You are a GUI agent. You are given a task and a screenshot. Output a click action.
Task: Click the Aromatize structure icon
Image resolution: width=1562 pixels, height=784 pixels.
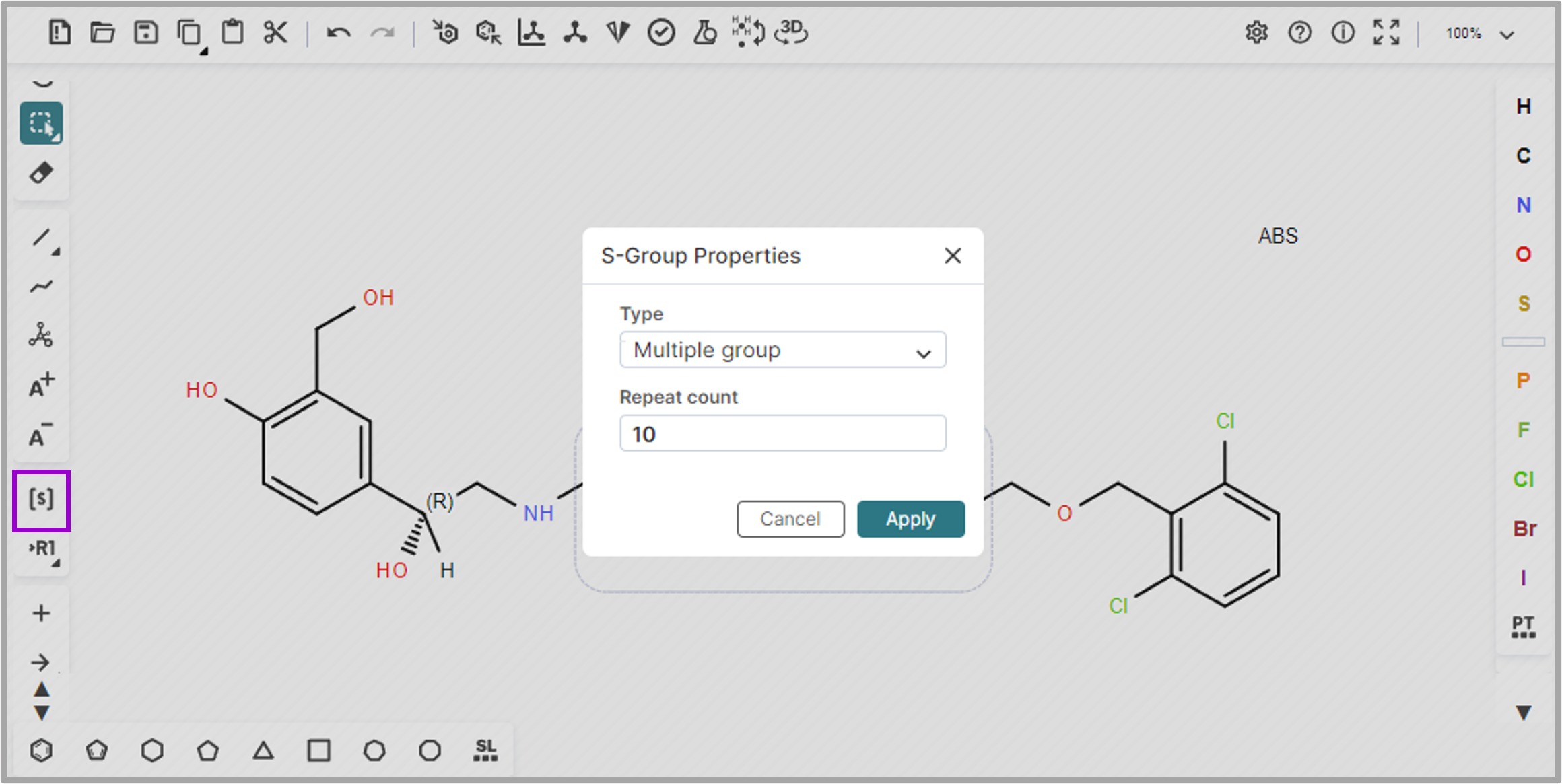(x=444, y=32)
